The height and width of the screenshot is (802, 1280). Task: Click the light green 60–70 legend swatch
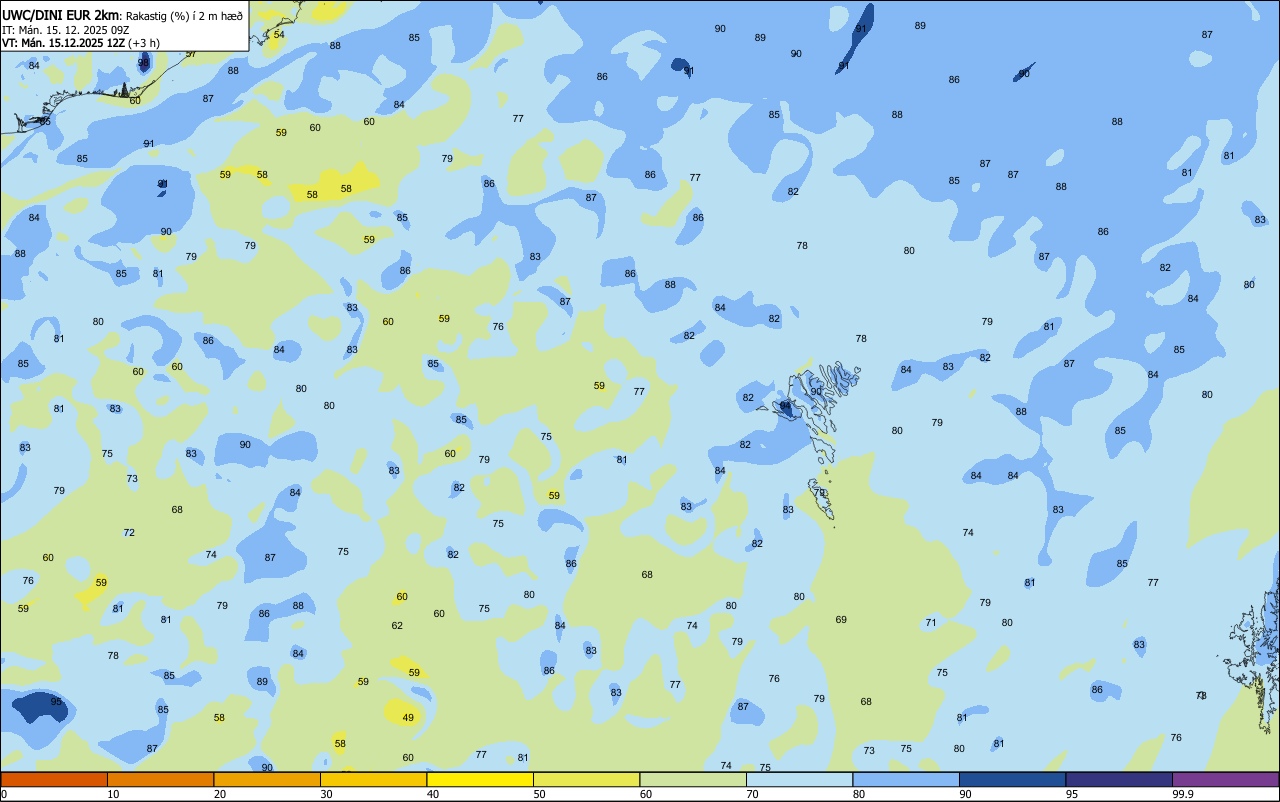pos(693,779)
